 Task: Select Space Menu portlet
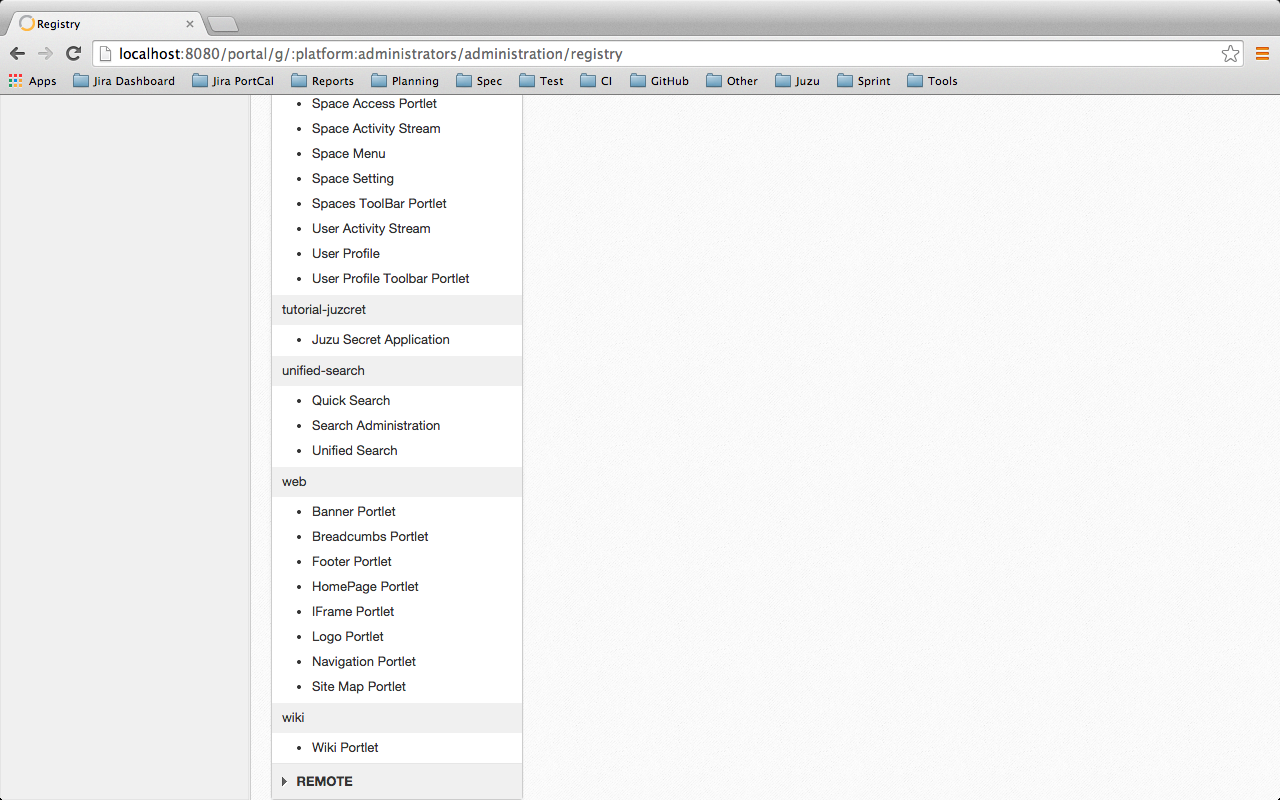[348, 154]
